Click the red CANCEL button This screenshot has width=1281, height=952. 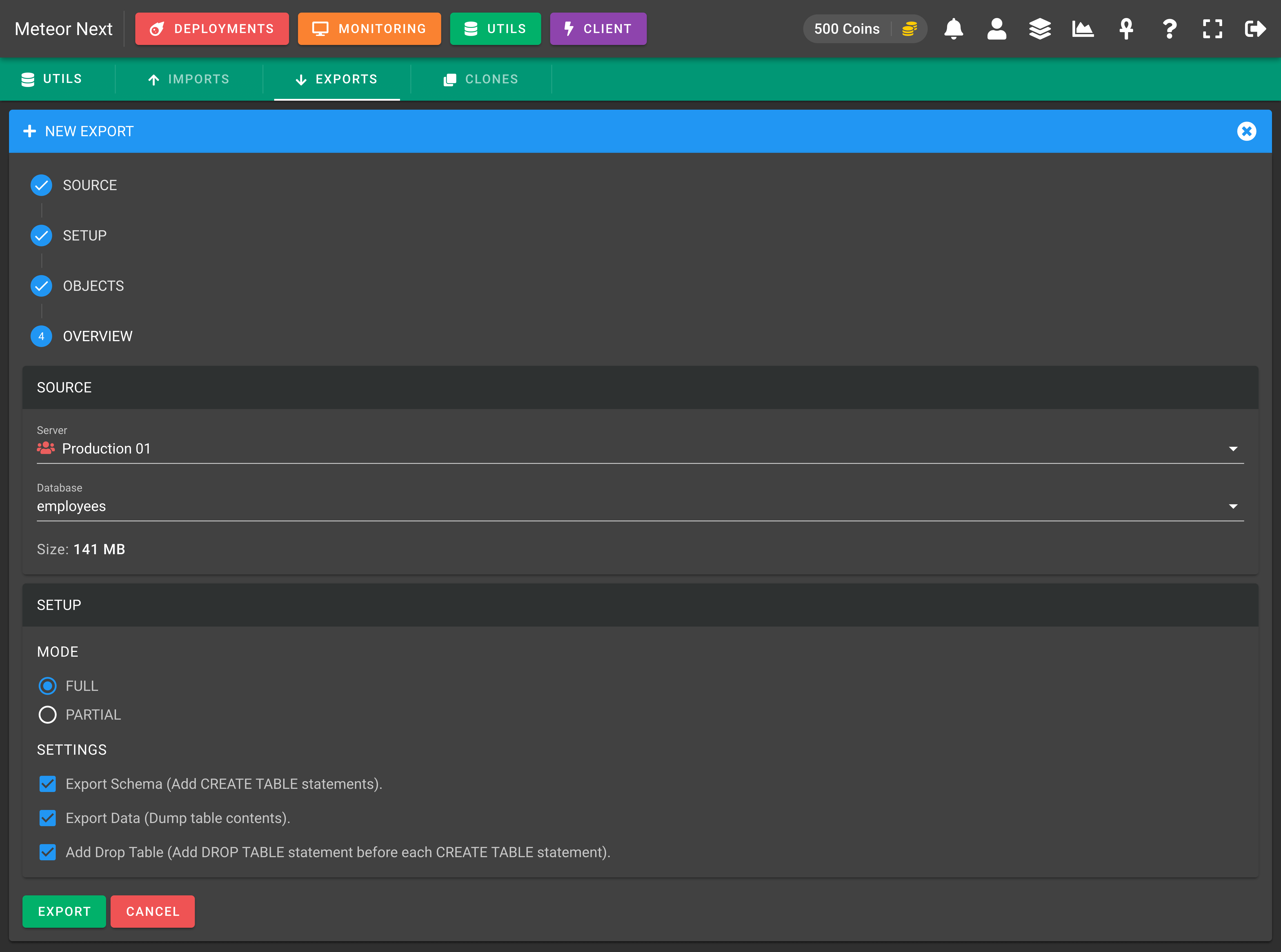[153, 912]
